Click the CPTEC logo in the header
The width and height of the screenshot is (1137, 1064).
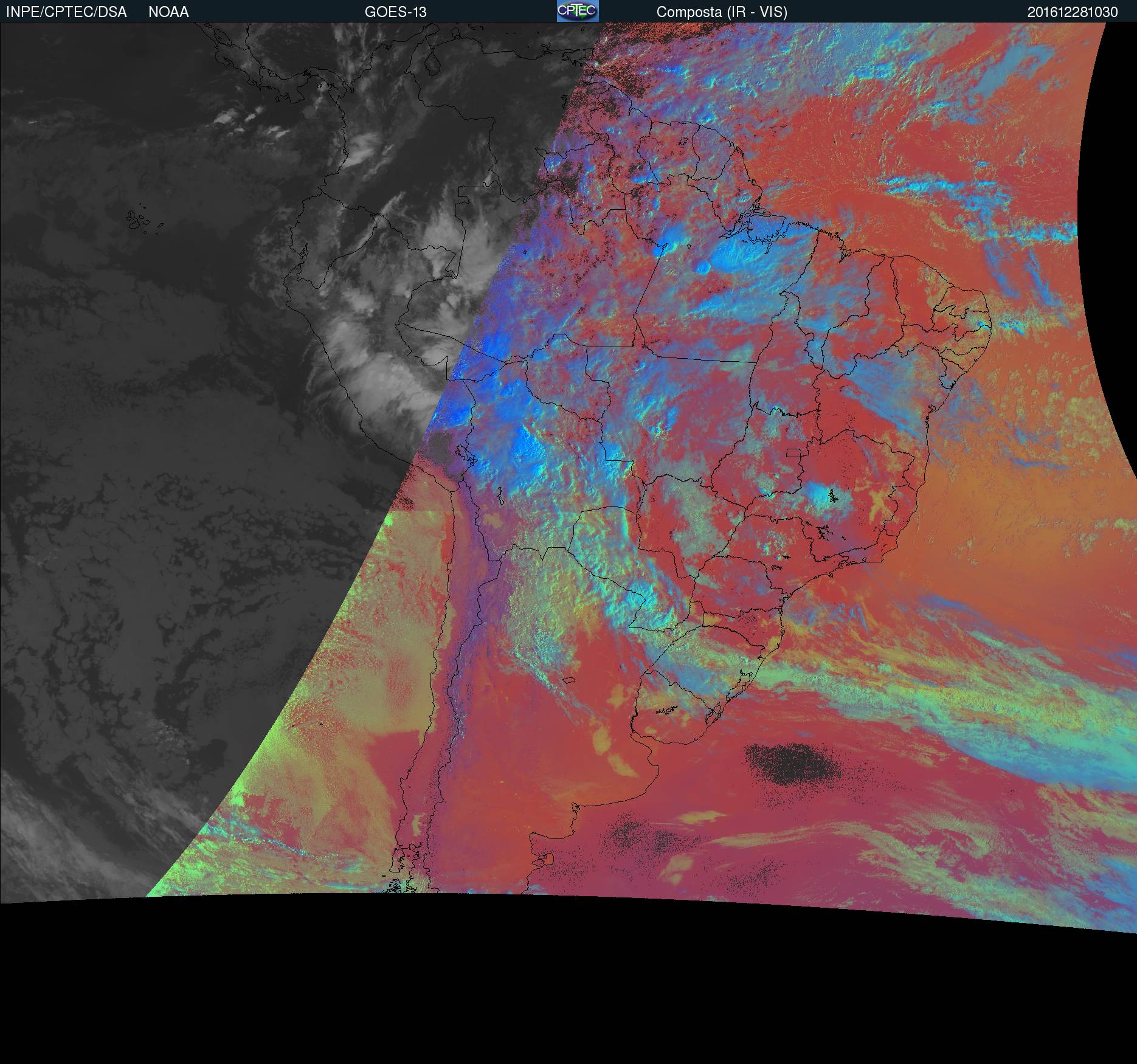coord(577,11)
